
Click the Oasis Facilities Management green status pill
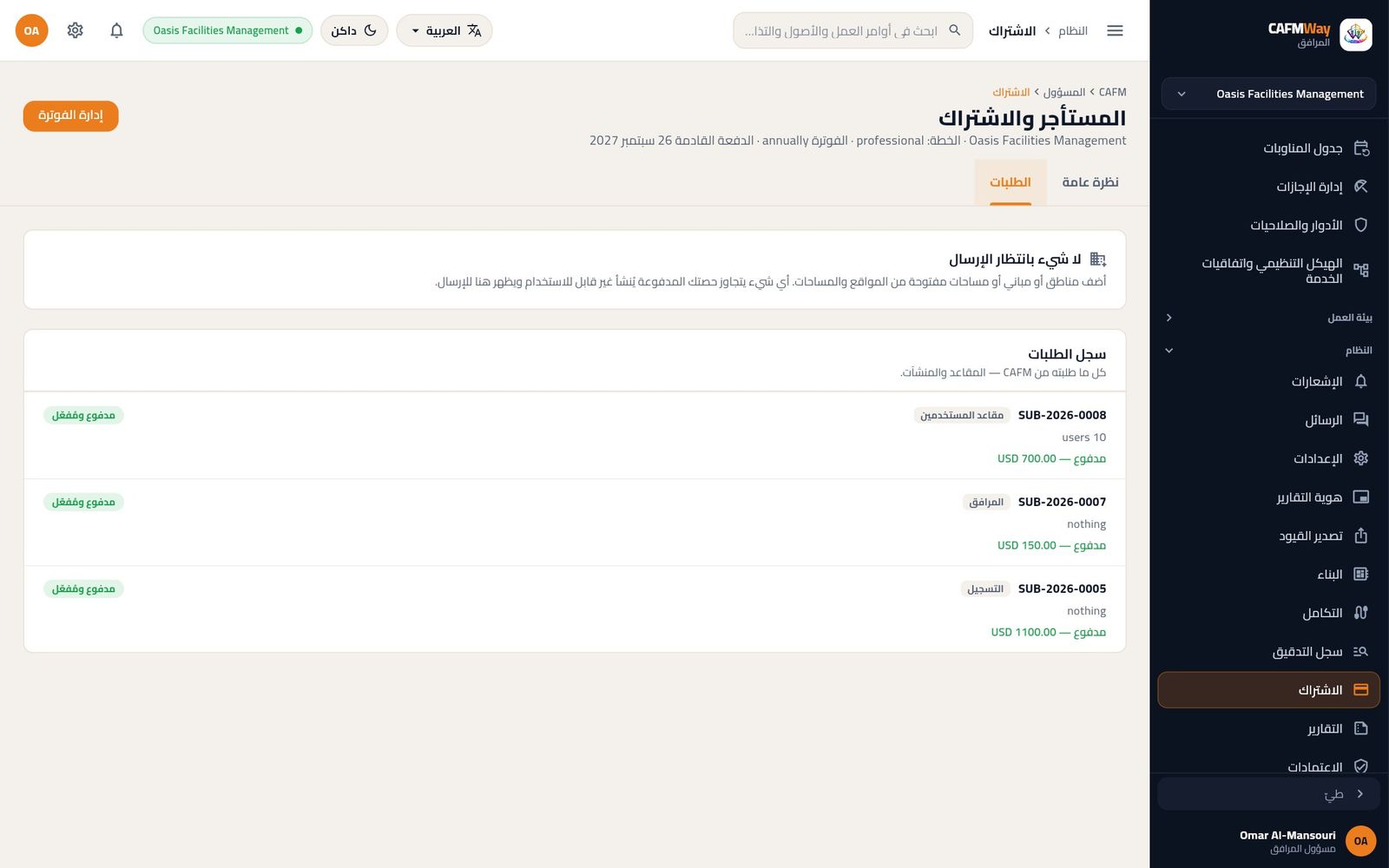pos(227,30)
